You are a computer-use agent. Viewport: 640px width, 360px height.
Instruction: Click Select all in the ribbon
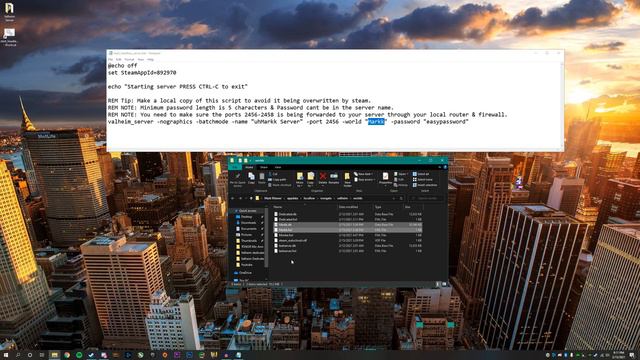[x=421, y=174]
